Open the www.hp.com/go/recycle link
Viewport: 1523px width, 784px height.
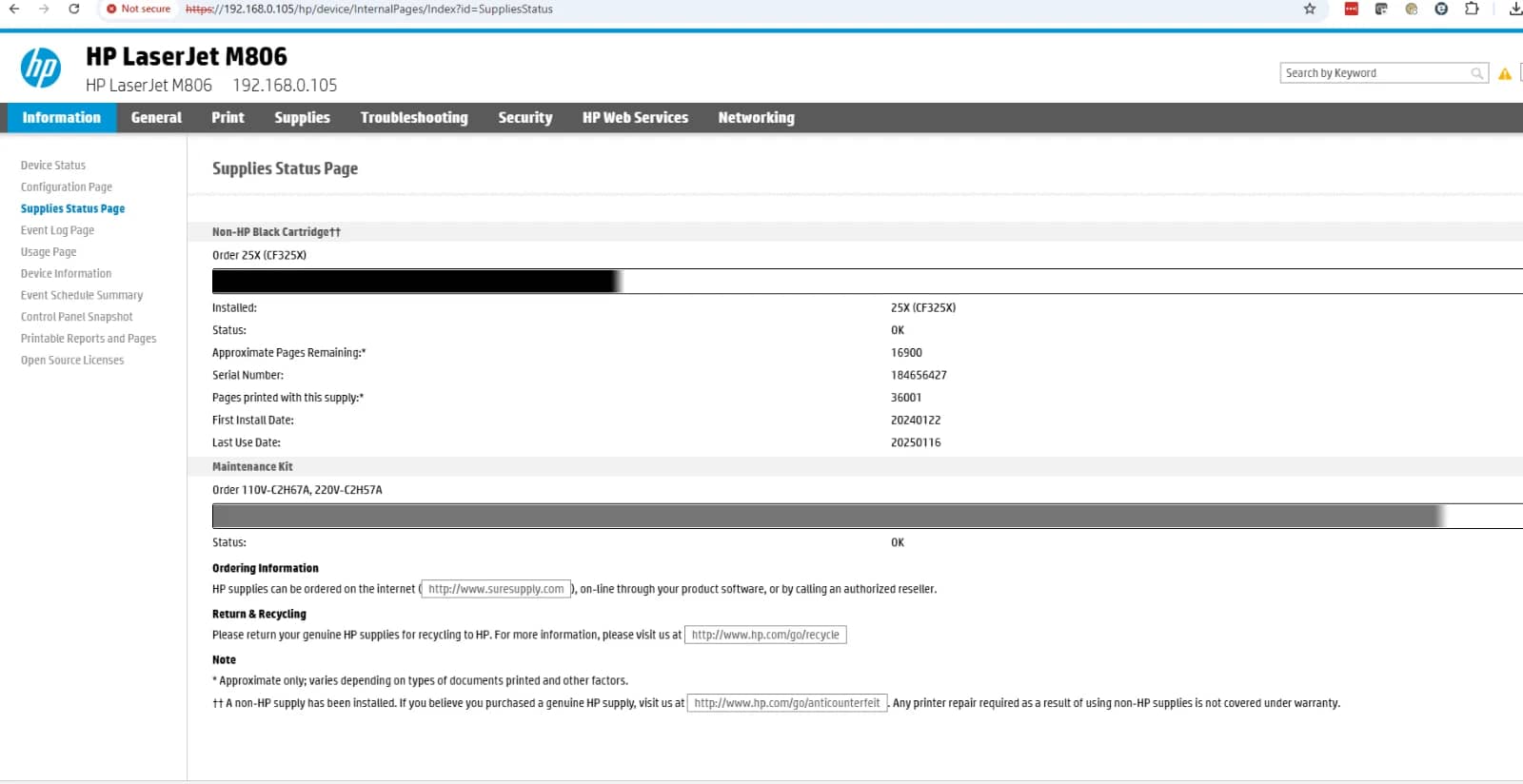[x=765, y=635]
